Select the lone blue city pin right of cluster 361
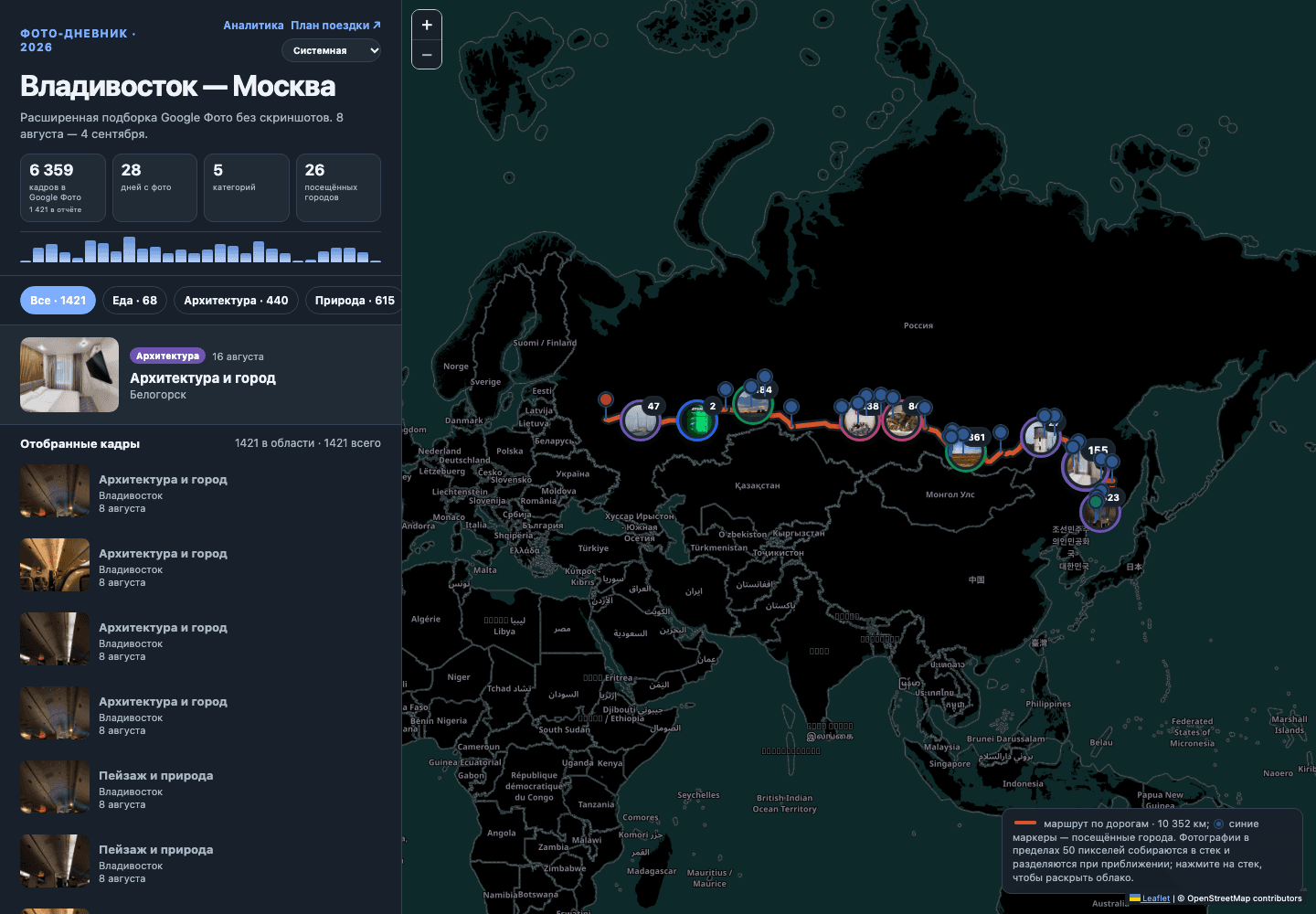Viewport: 1316px width, 914px height. click(x=1001, y=431)
